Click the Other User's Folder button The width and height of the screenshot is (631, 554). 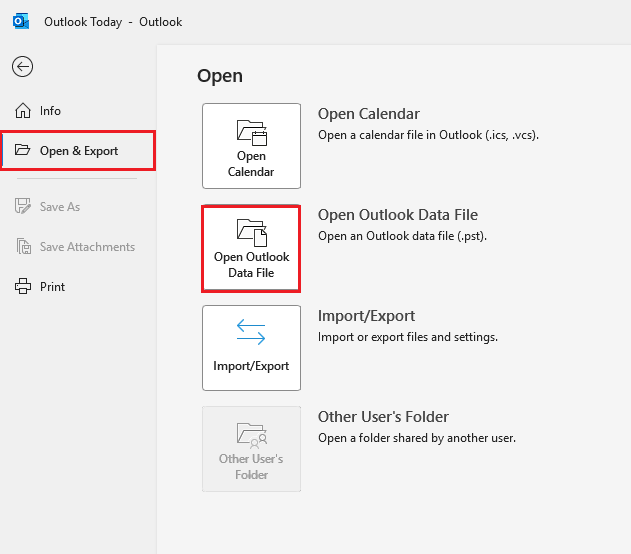(252, 449)
